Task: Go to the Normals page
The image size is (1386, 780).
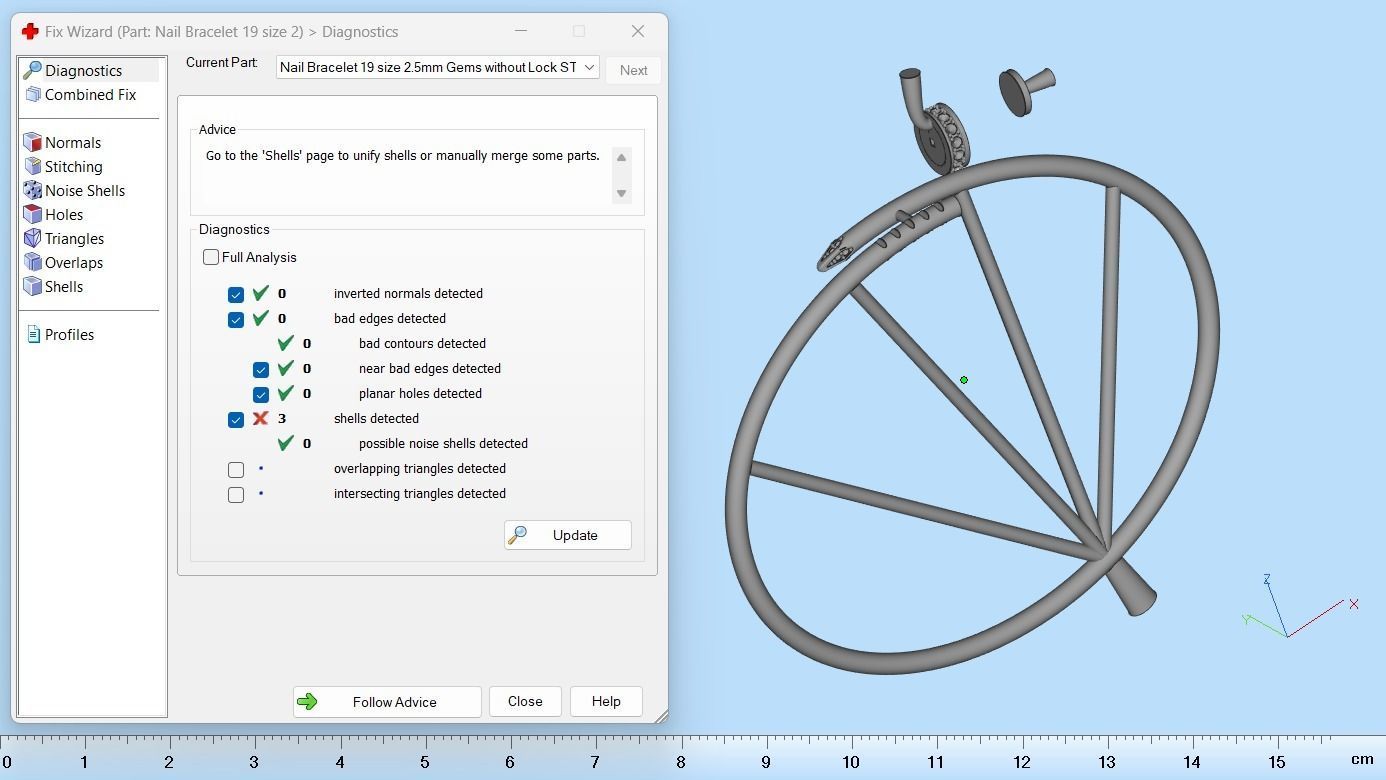Action: click(x=72, y=142)
